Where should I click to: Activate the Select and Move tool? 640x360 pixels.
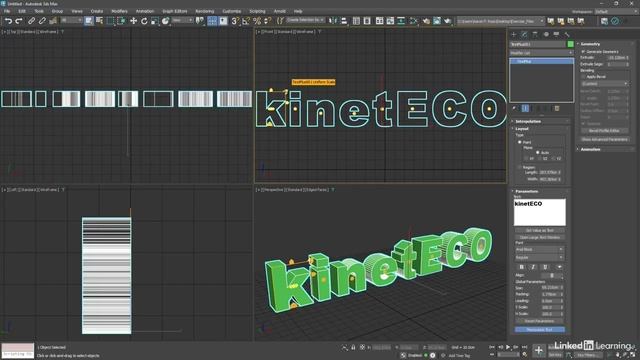[x=133, y=21]
